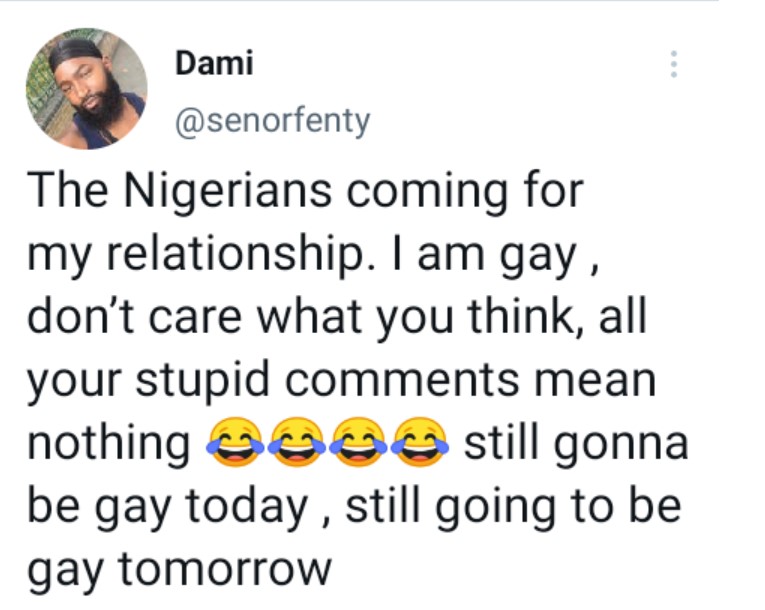Open the @senorfenty handle link
Screen dimensions: 765x610
pos(272,121)
